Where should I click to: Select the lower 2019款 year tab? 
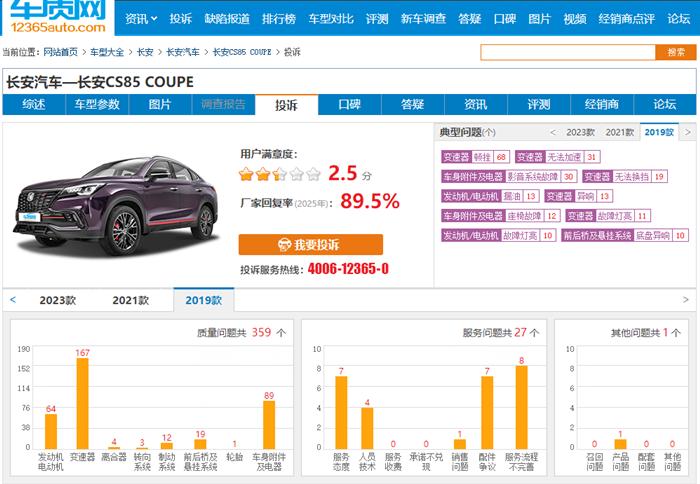coord(204,300)
